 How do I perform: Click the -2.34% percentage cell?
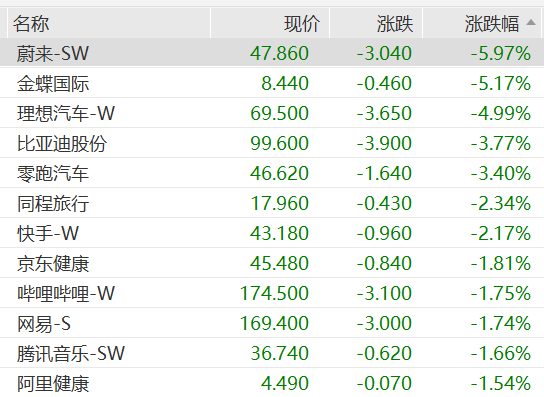coord(501,203)
